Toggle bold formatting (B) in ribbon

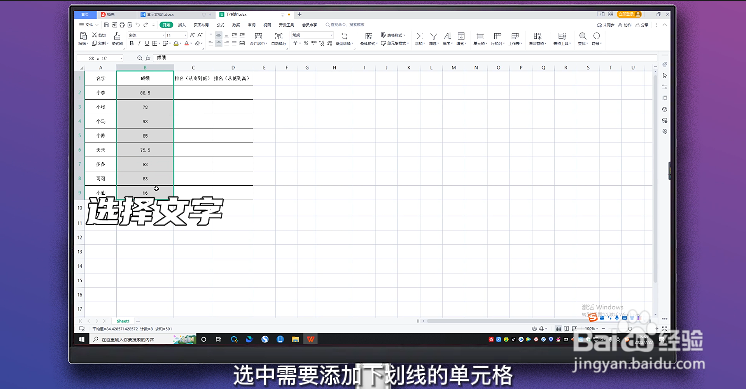[132, 43]
